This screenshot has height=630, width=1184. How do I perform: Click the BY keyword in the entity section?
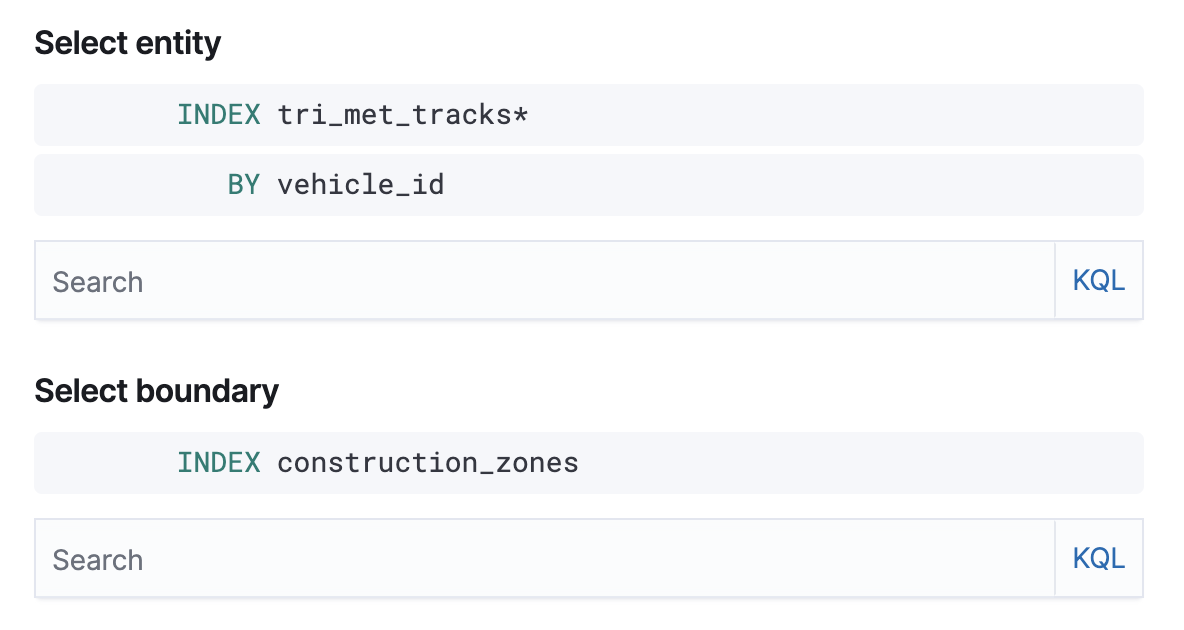click(244, 184)
